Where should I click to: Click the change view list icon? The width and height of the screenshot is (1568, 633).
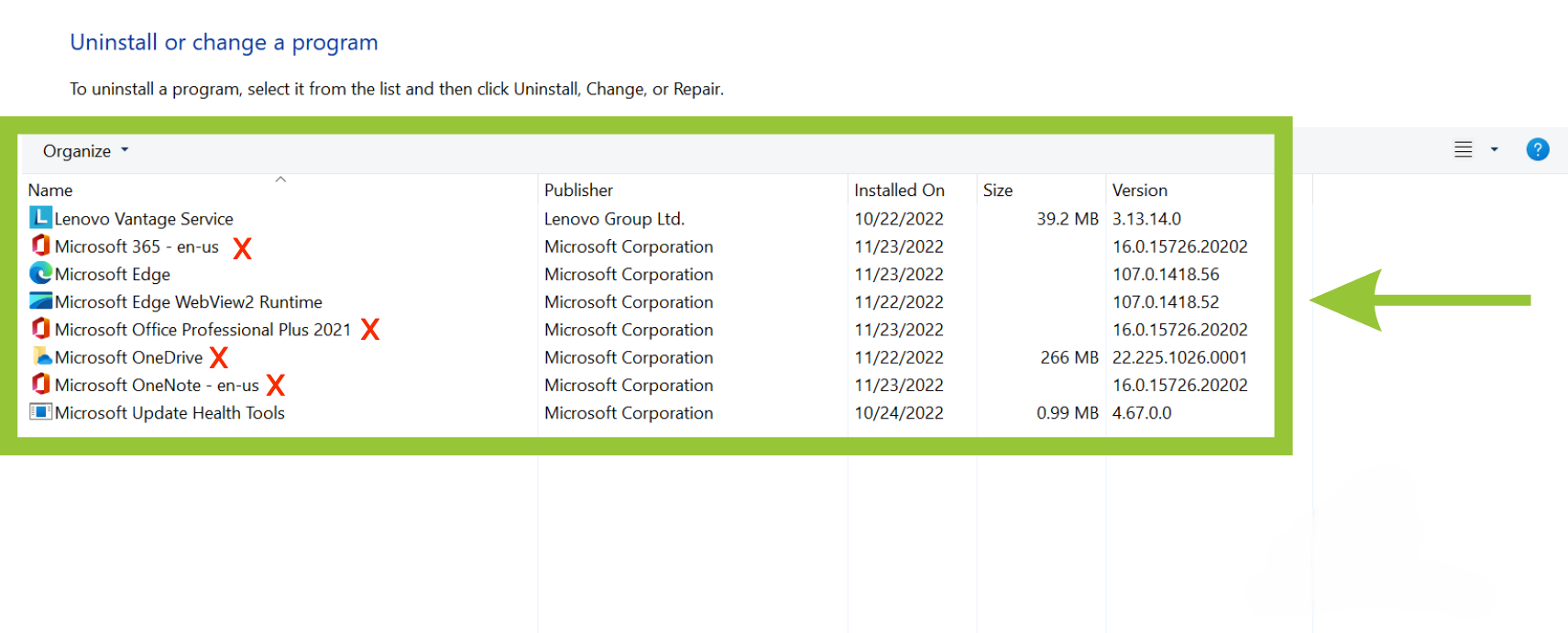click(1463, 149)
